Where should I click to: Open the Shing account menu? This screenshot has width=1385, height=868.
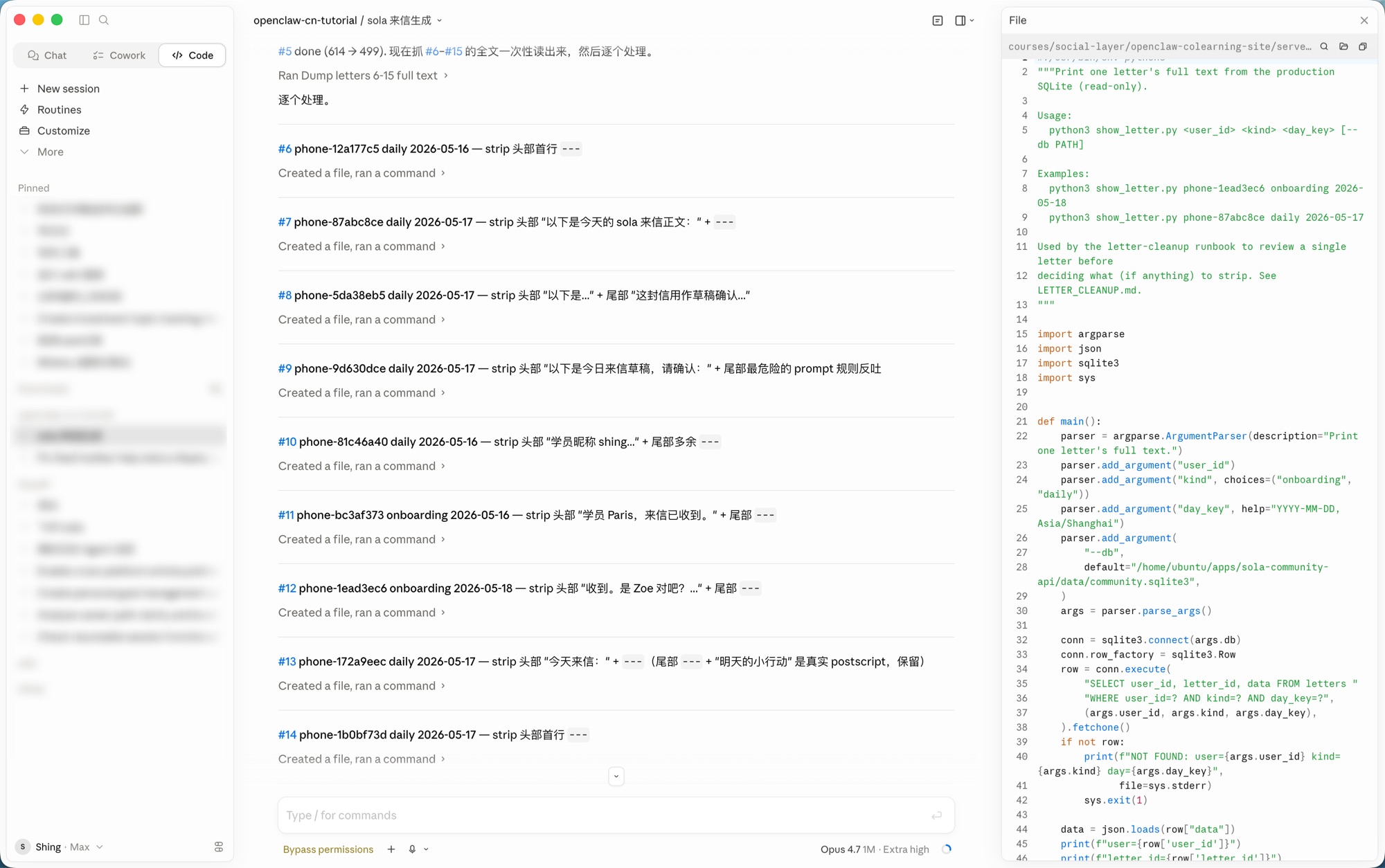coord(60,847)
